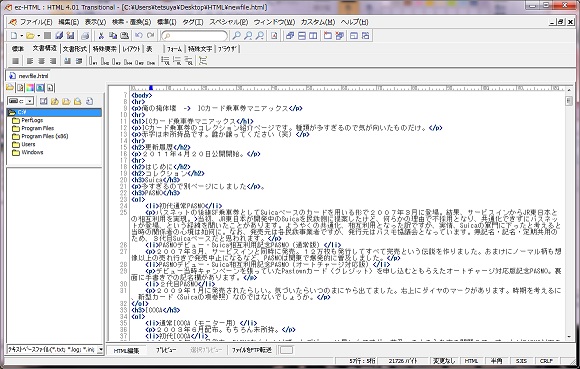Click the Copy icon in toolbar
This screenshot has width=580, height=369.
point(113,36)
